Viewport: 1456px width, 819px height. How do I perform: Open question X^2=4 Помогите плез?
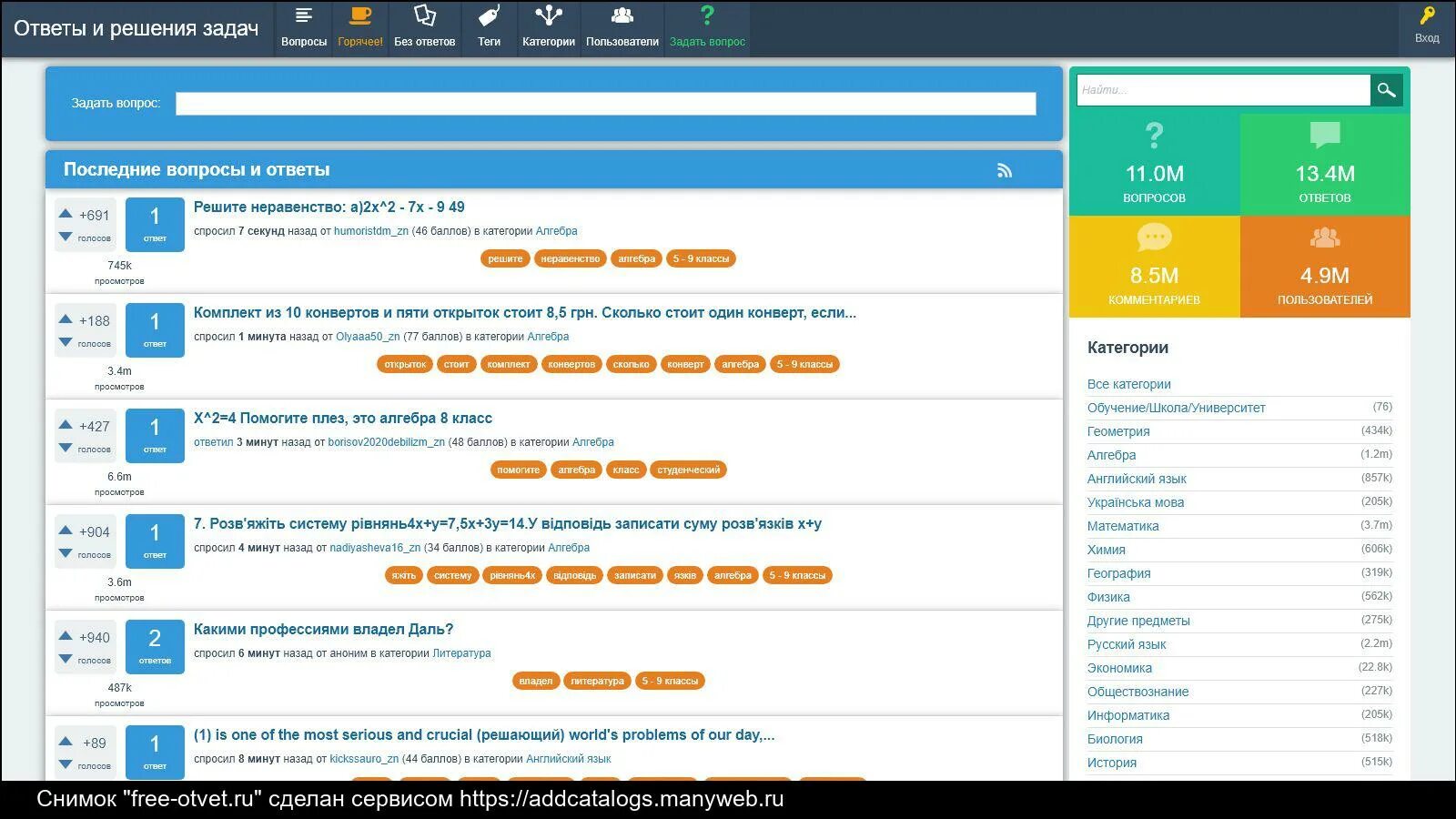click(x=343, y=419)
